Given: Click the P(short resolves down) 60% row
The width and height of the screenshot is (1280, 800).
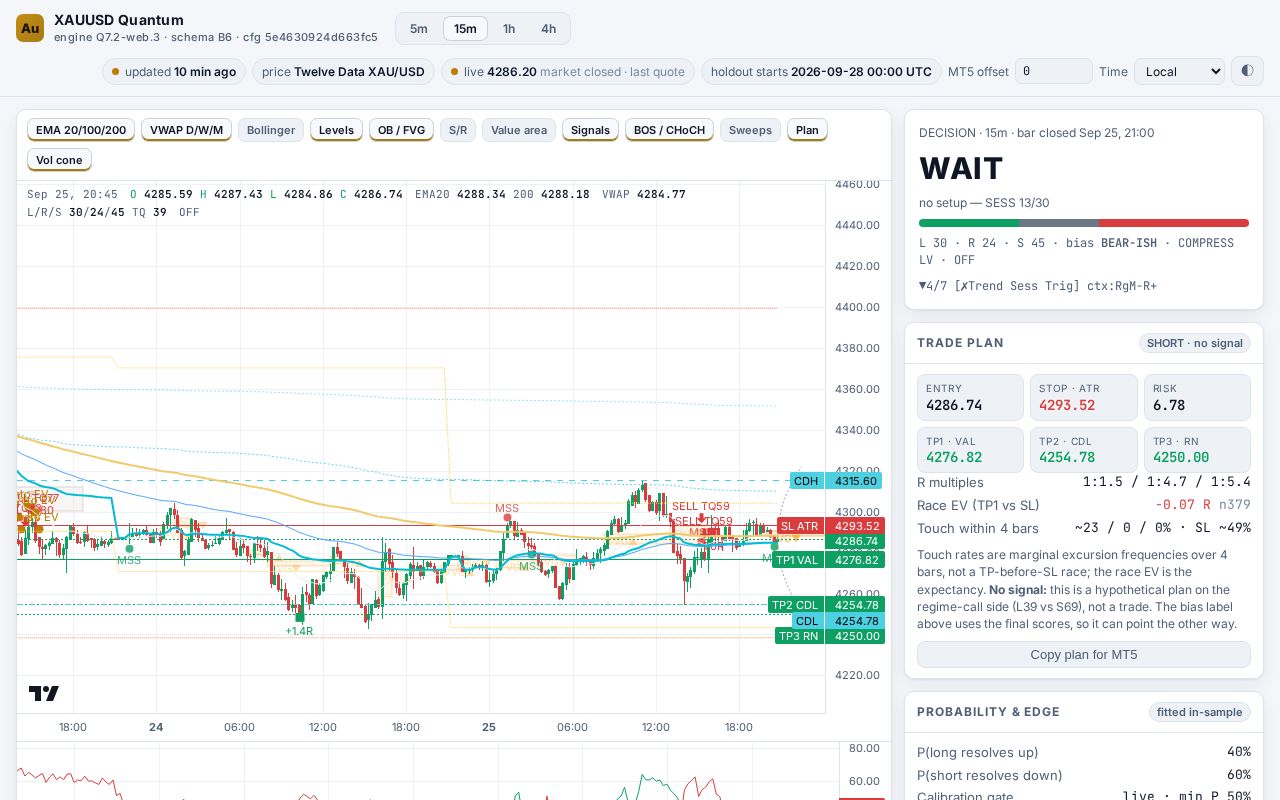Looking at the screenshot, I should pos(1084,775).
